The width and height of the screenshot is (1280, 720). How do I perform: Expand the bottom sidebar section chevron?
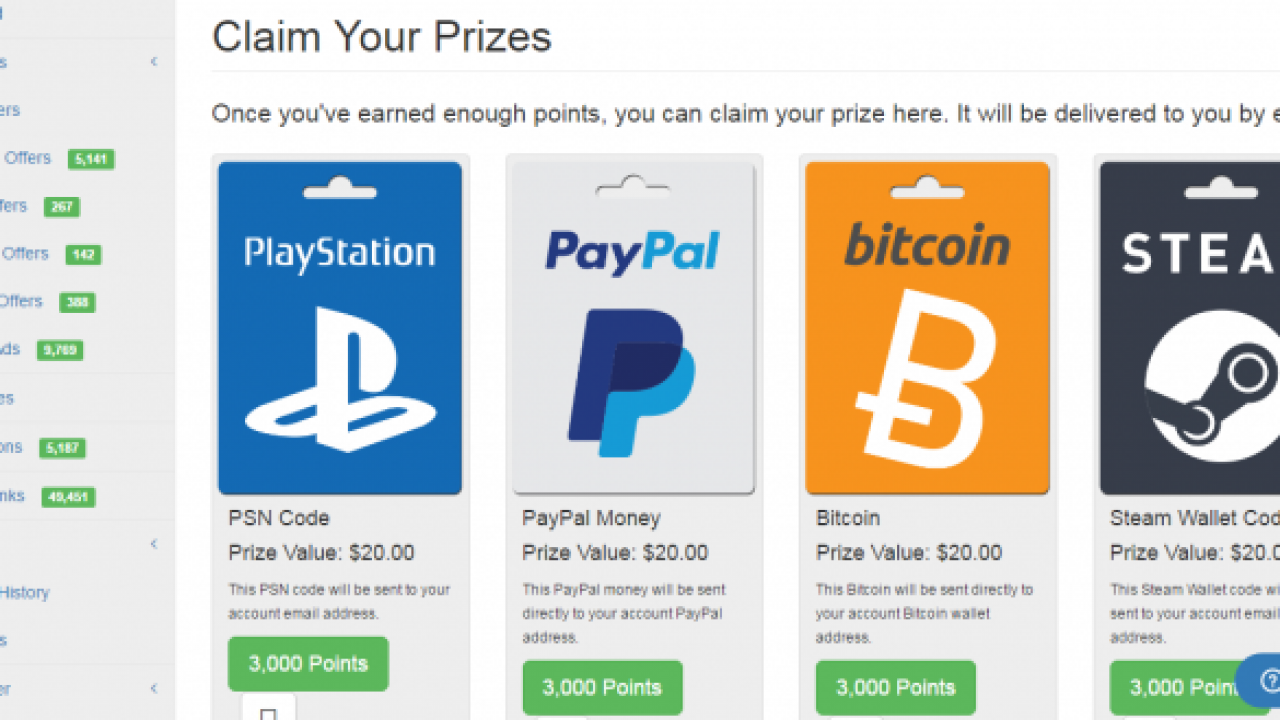click(x=154, y=688)
